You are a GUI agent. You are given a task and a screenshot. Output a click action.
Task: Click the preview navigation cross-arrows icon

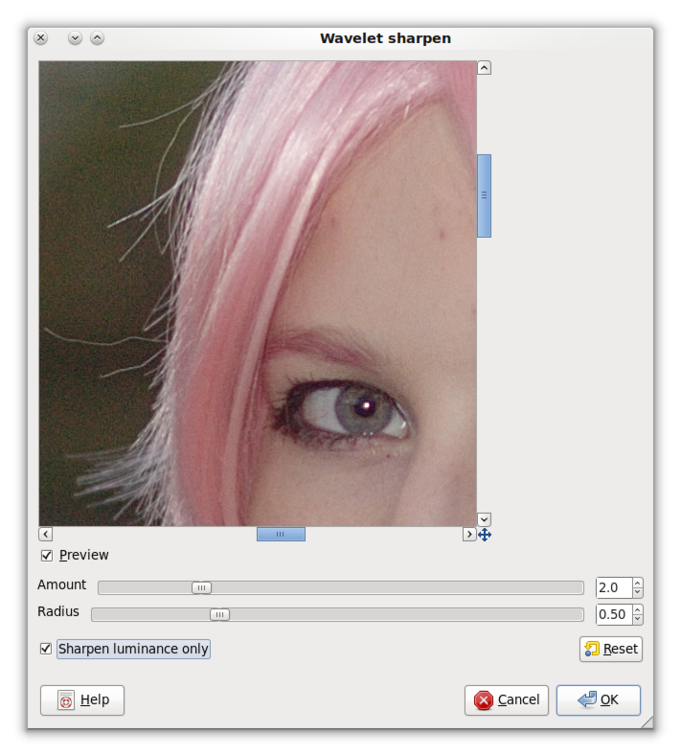[485, 535]
